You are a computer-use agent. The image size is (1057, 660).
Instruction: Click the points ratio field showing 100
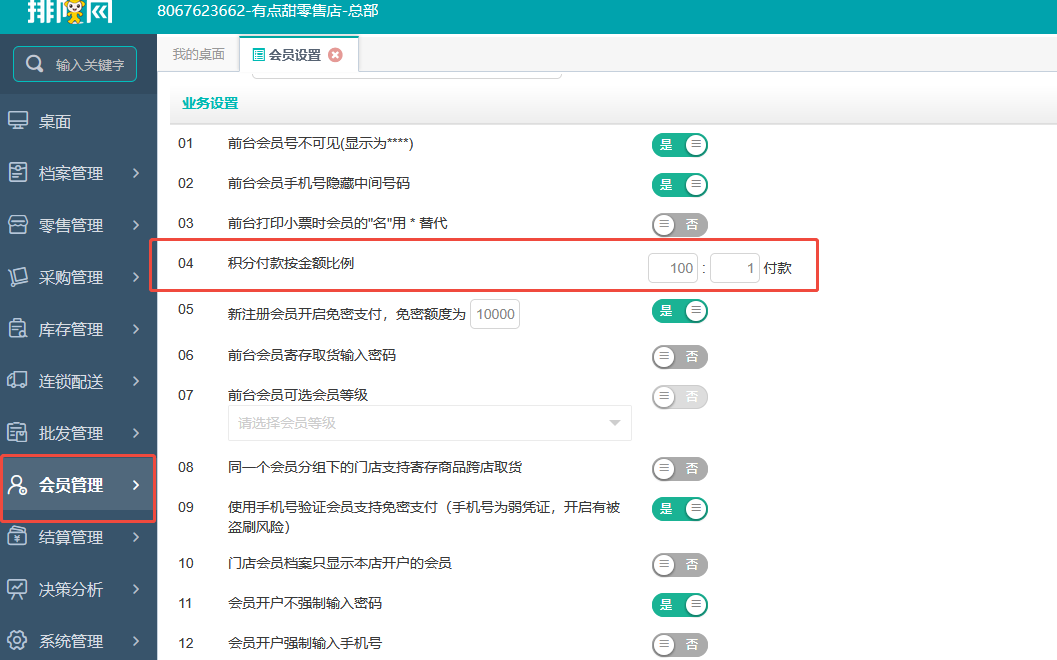coord(673,268)
